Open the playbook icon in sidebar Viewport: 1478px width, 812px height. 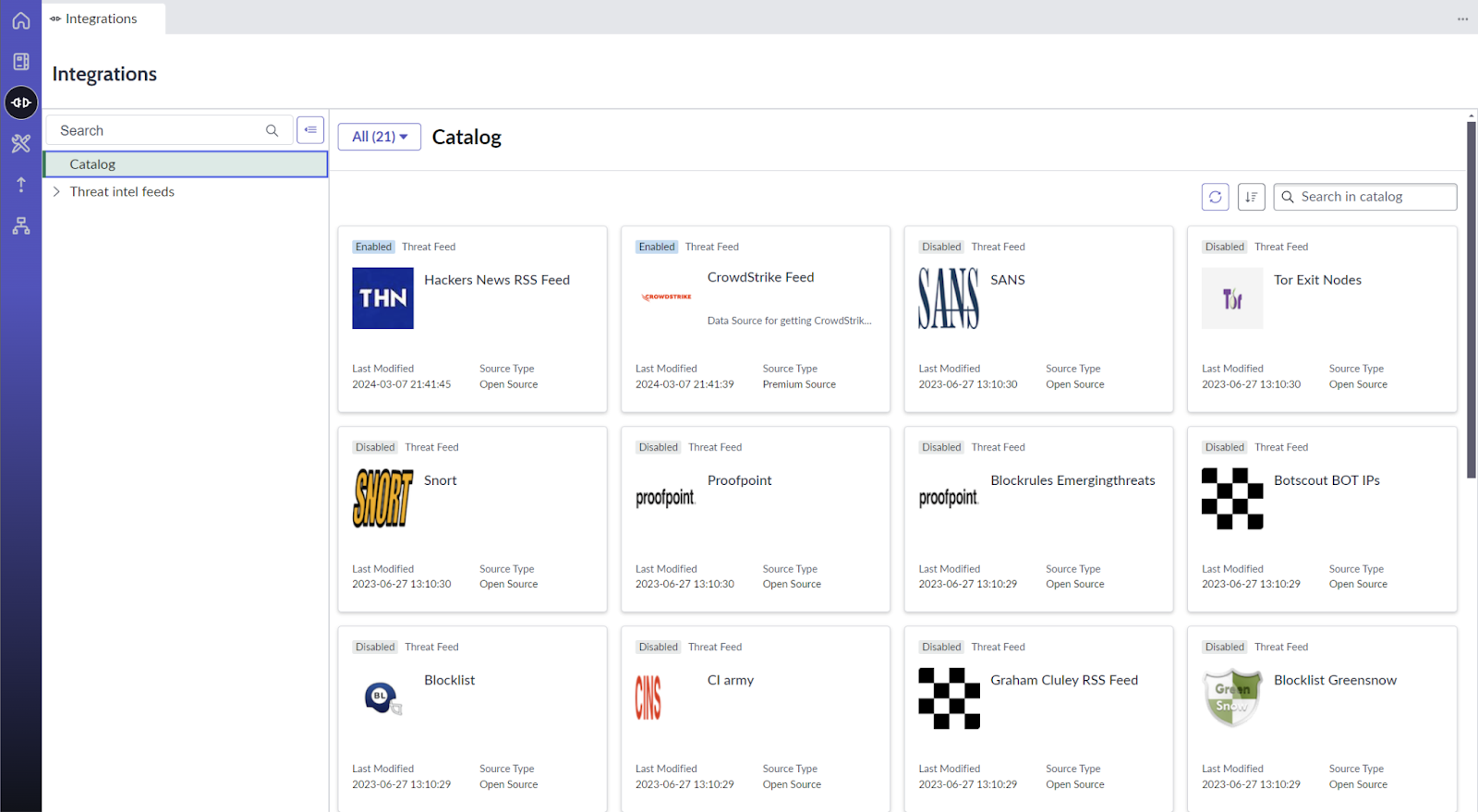pyautogui.click(x=20, y=62)
